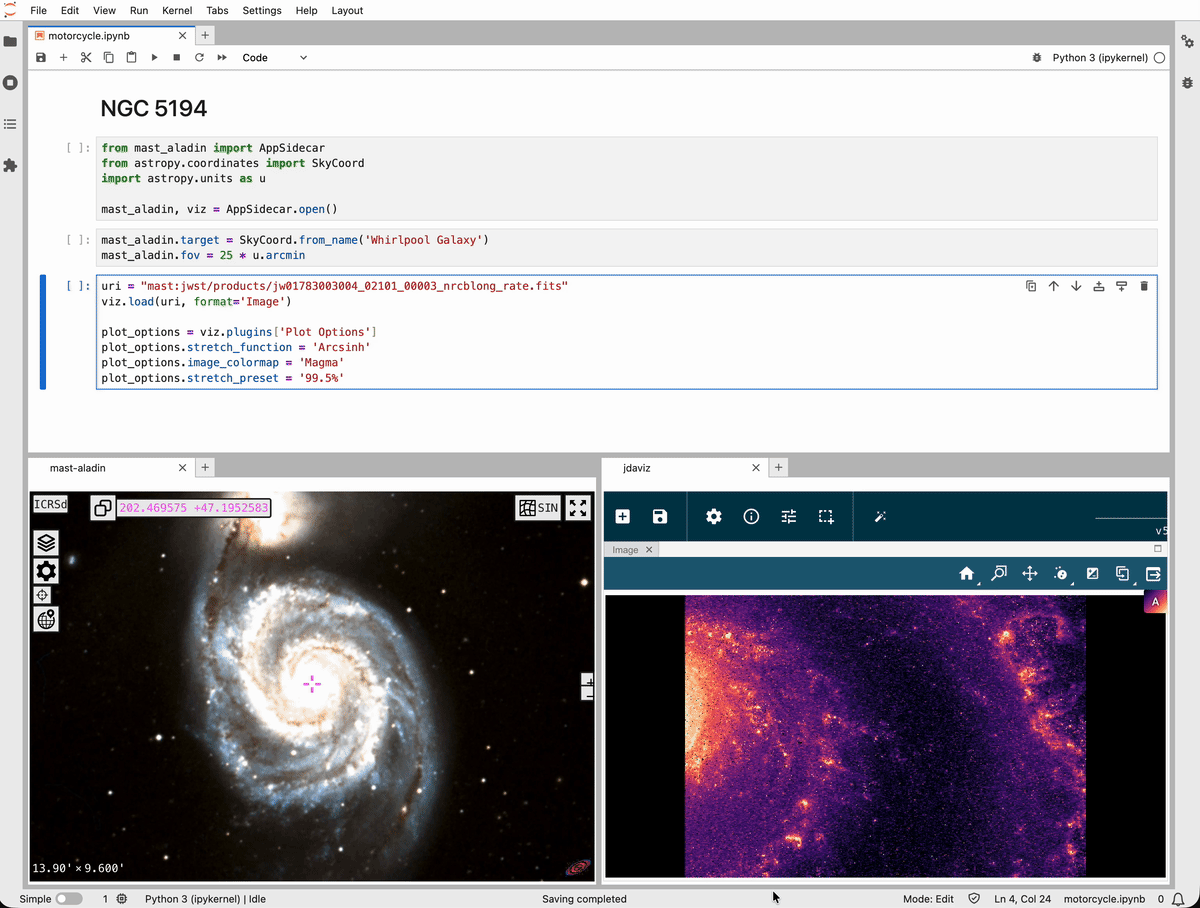Screen dimensions: 1200x908
Task: Open the Kernel menu
Action: pyautogui.click(x=178, y=10)
